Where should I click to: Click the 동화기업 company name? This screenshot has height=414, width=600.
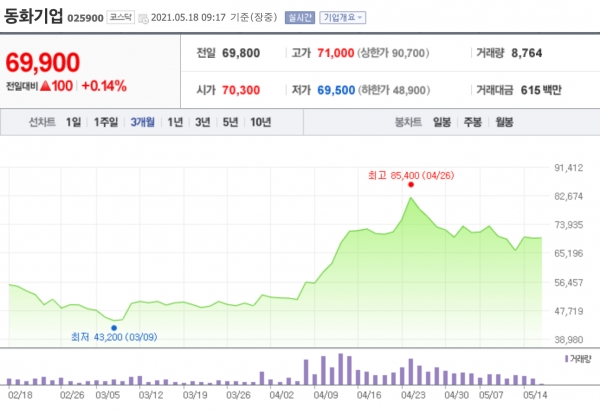coord(33,16)
